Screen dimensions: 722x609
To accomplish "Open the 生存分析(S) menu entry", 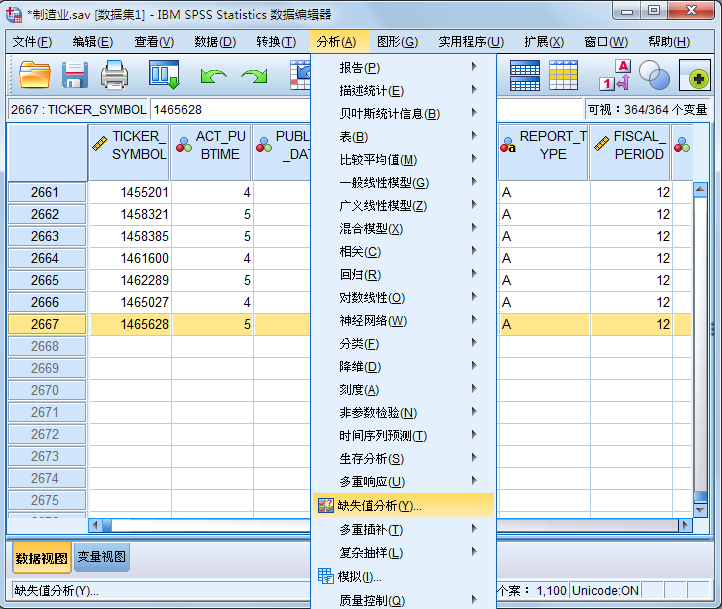I will pos(404,458).
